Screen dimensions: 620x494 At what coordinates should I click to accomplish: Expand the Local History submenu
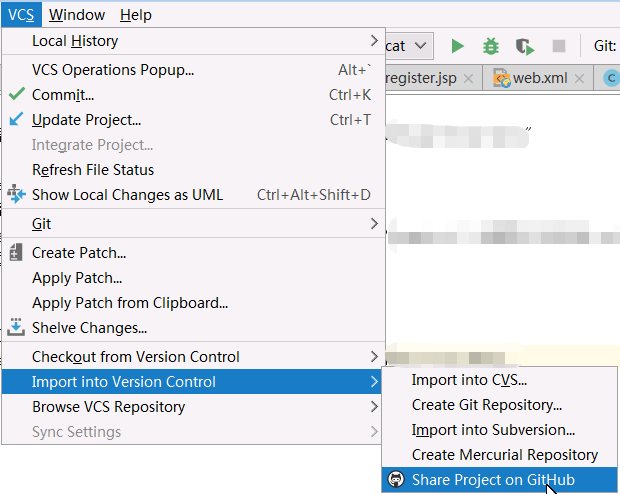point(374,40)
